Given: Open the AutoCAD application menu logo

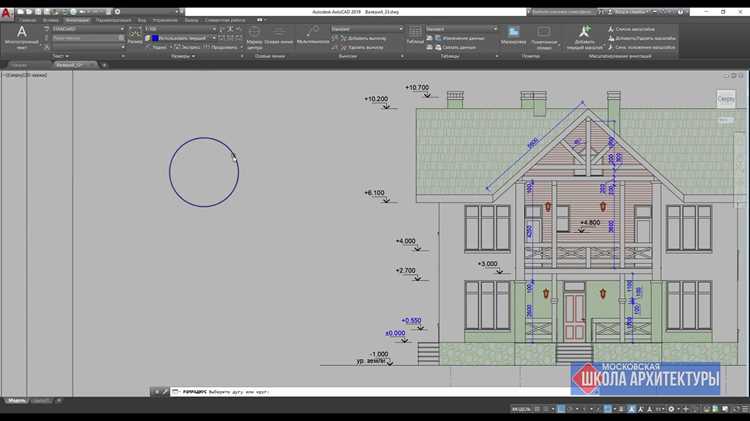Looking at the screenshot, I should point(6,13).
